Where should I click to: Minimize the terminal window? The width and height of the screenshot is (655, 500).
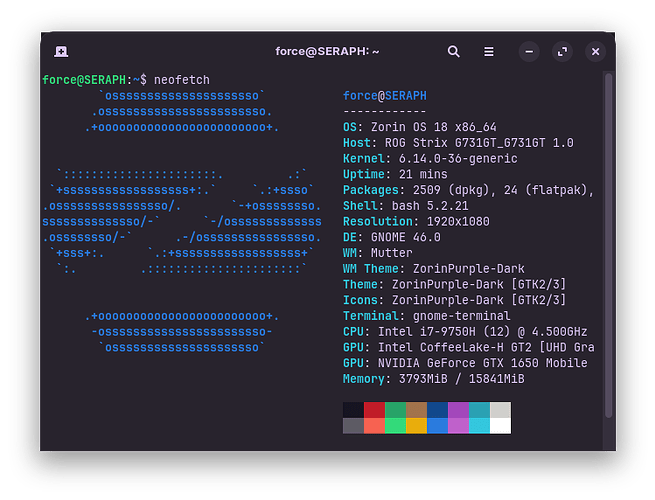pos(529,52)
